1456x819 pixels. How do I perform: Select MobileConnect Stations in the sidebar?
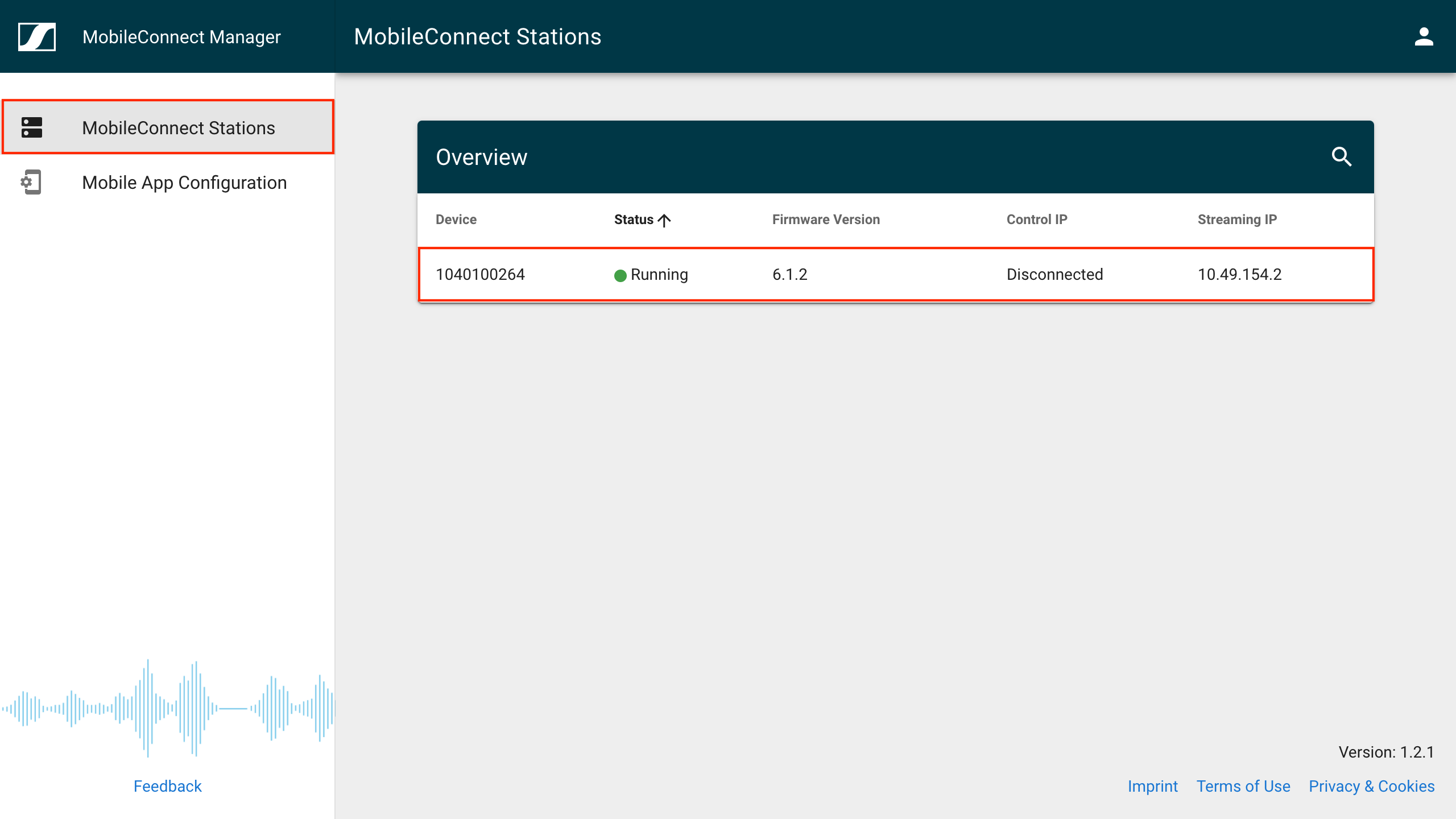coord(168,127)
